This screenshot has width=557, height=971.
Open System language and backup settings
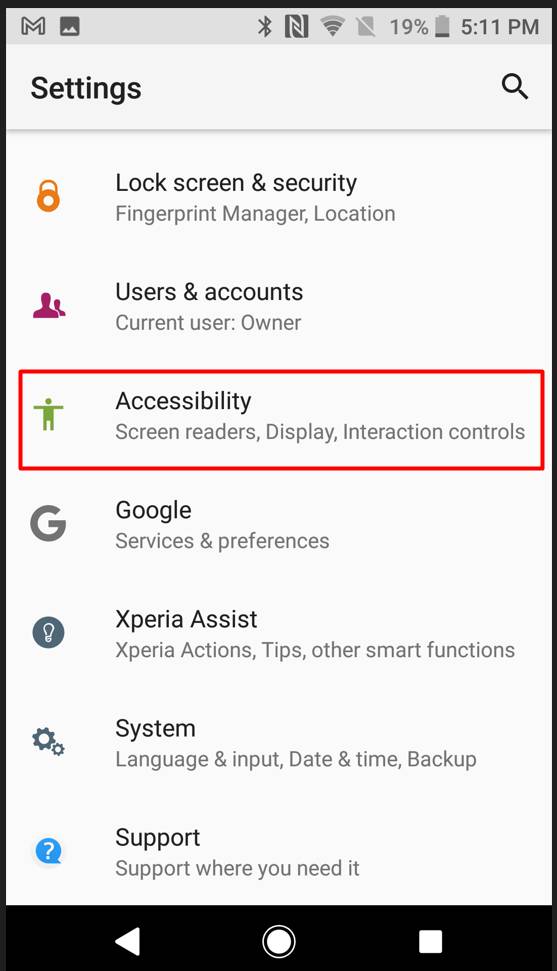pos(279,742)
